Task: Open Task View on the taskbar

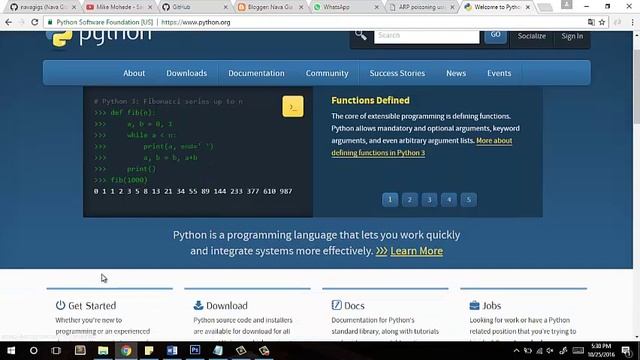Action: (x=56, y=350)
